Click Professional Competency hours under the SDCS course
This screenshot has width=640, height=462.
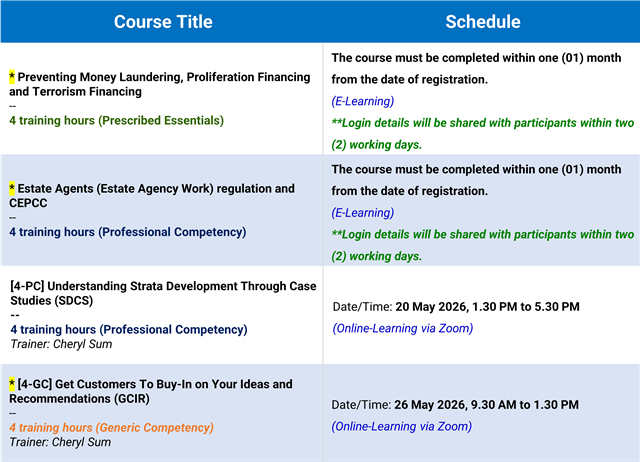coord(128,329)
